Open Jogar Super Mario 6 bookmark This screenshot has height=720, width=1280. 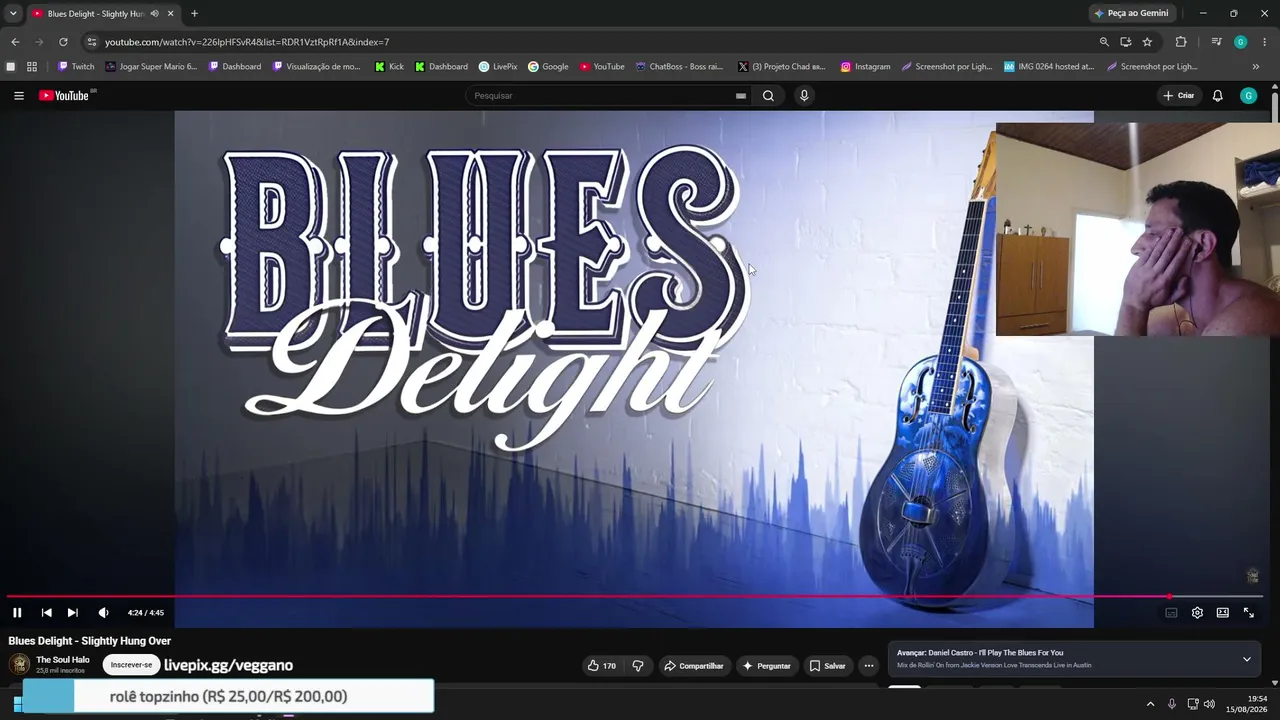pos(151,67)
